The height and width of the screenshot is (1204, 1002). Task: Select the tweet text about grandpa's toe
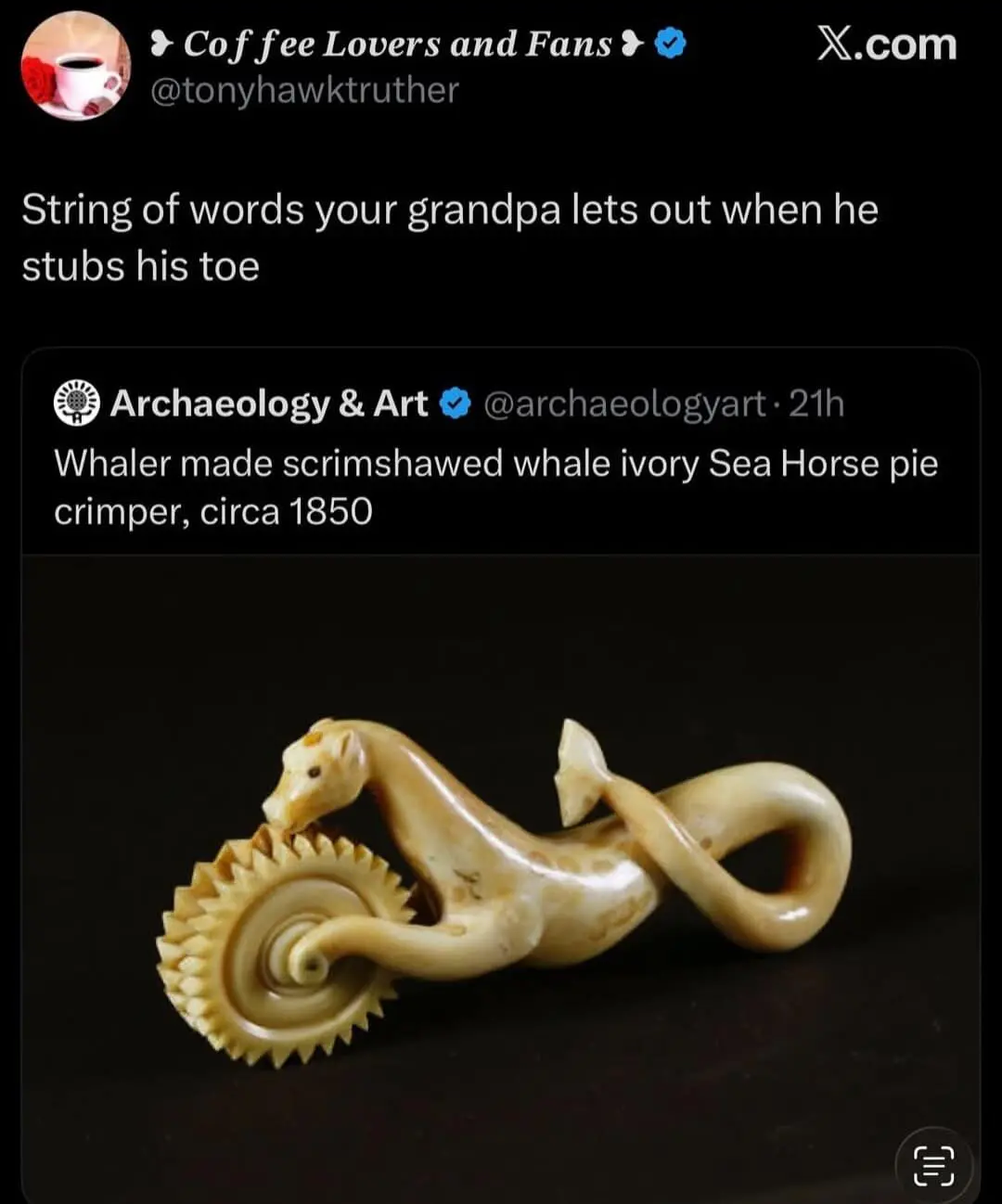coord(449,237)
